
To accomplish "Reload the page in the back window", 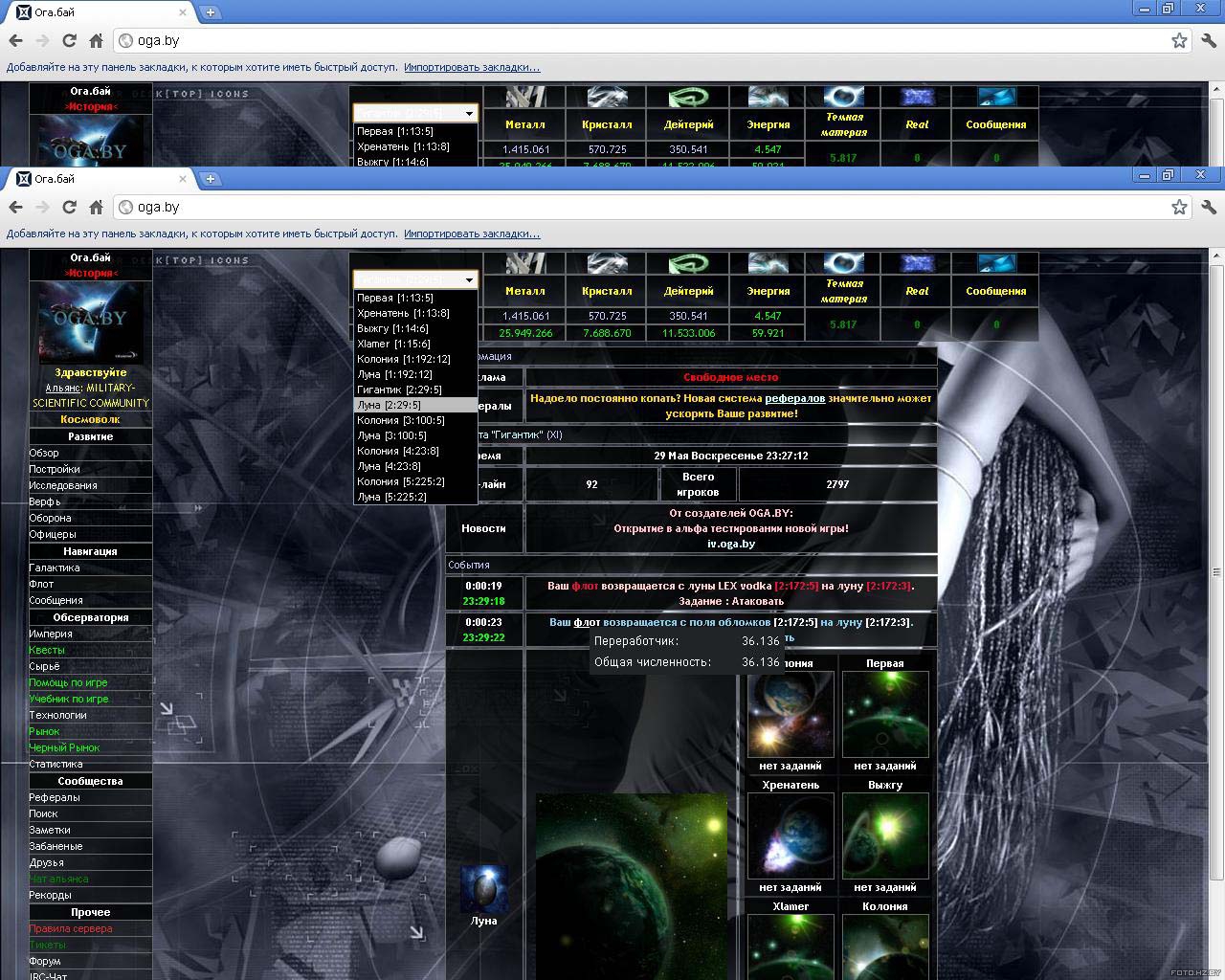I will tap(69, 40).
